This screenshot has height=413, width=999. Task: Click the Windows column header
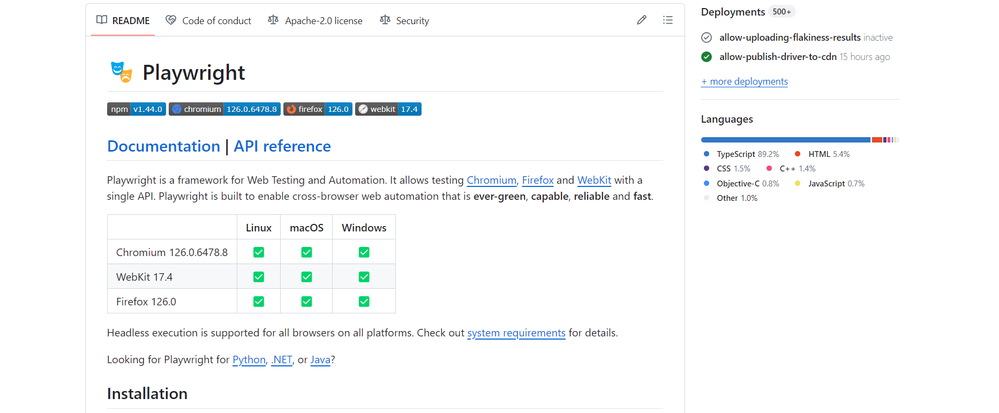point(364,228)
